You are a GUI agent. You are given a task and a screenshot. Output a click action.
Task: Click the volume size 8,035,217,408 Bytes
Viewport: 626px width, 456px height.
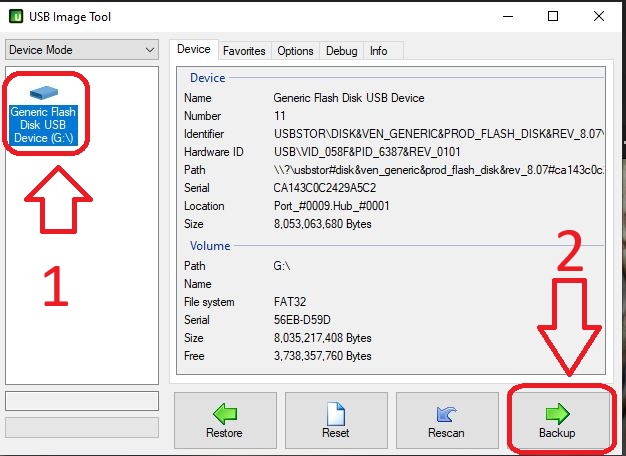323,338
